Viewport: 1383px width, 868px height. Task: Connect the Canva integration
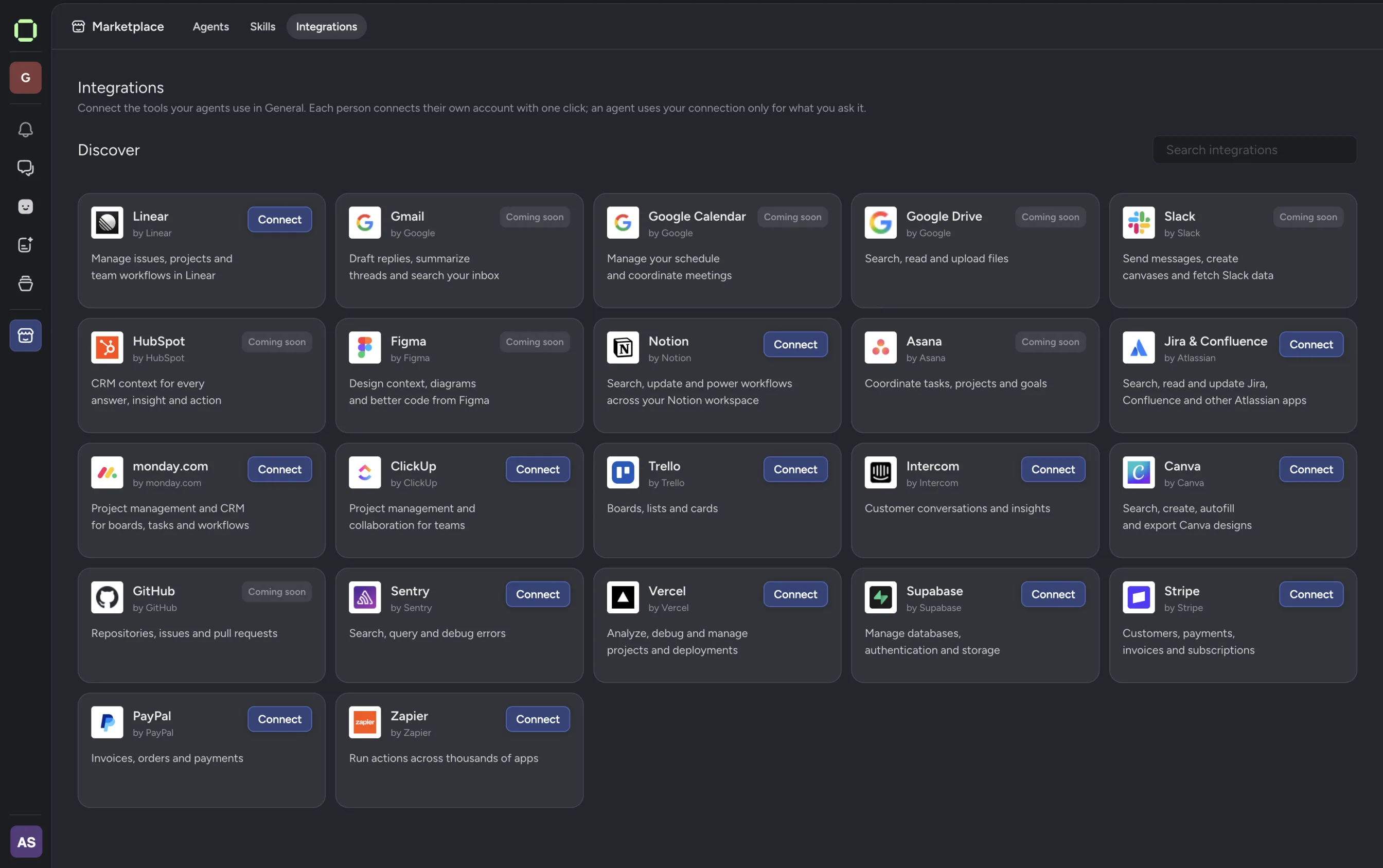point(1310,469)
